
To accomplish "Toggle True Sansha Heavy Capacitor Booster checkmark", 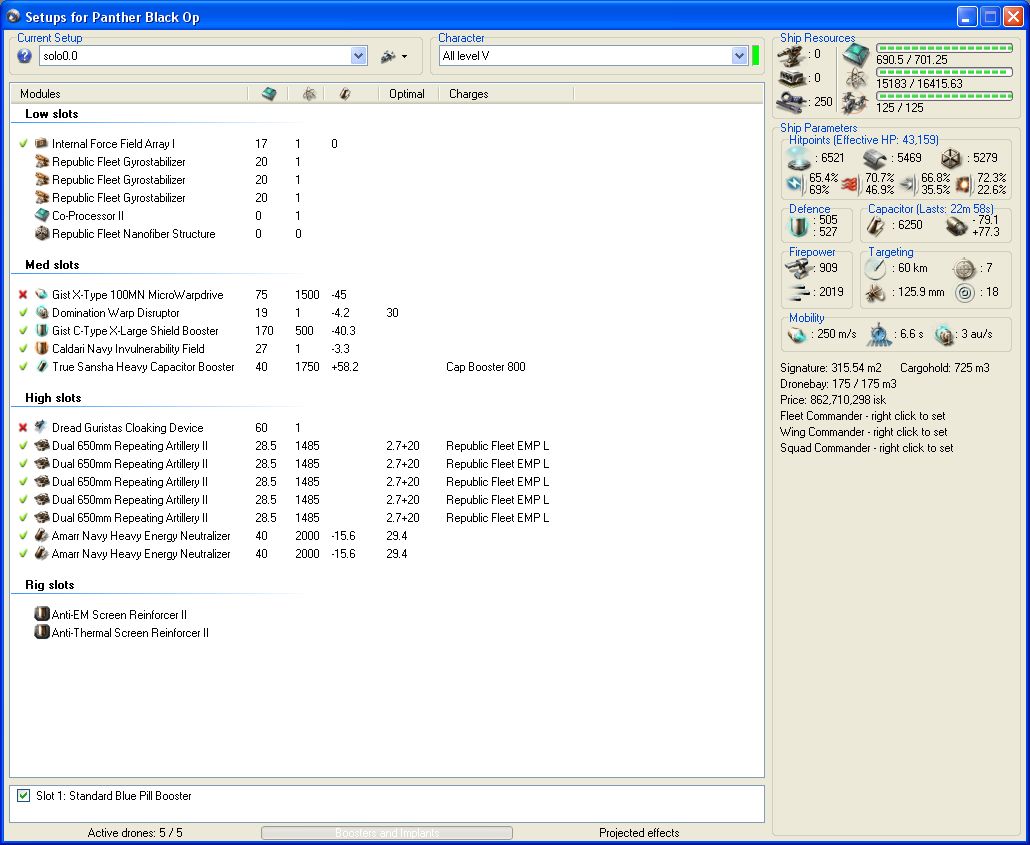I will coord(24,367).
